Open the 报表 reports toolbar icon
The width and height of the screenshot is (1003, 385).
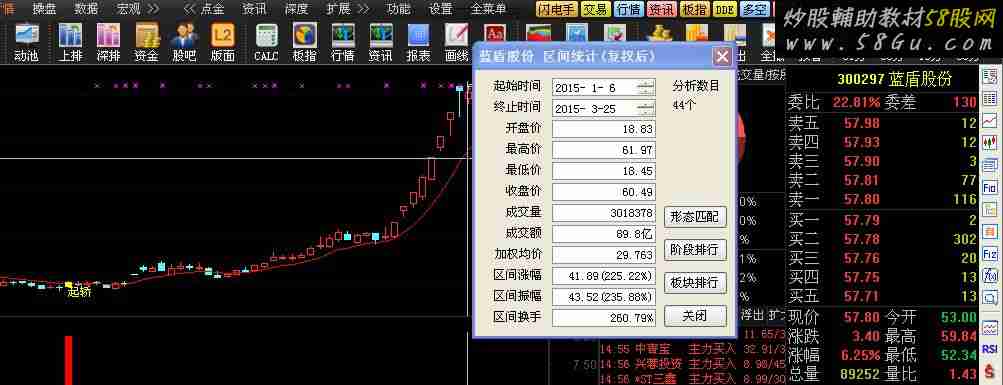[418, 42]
